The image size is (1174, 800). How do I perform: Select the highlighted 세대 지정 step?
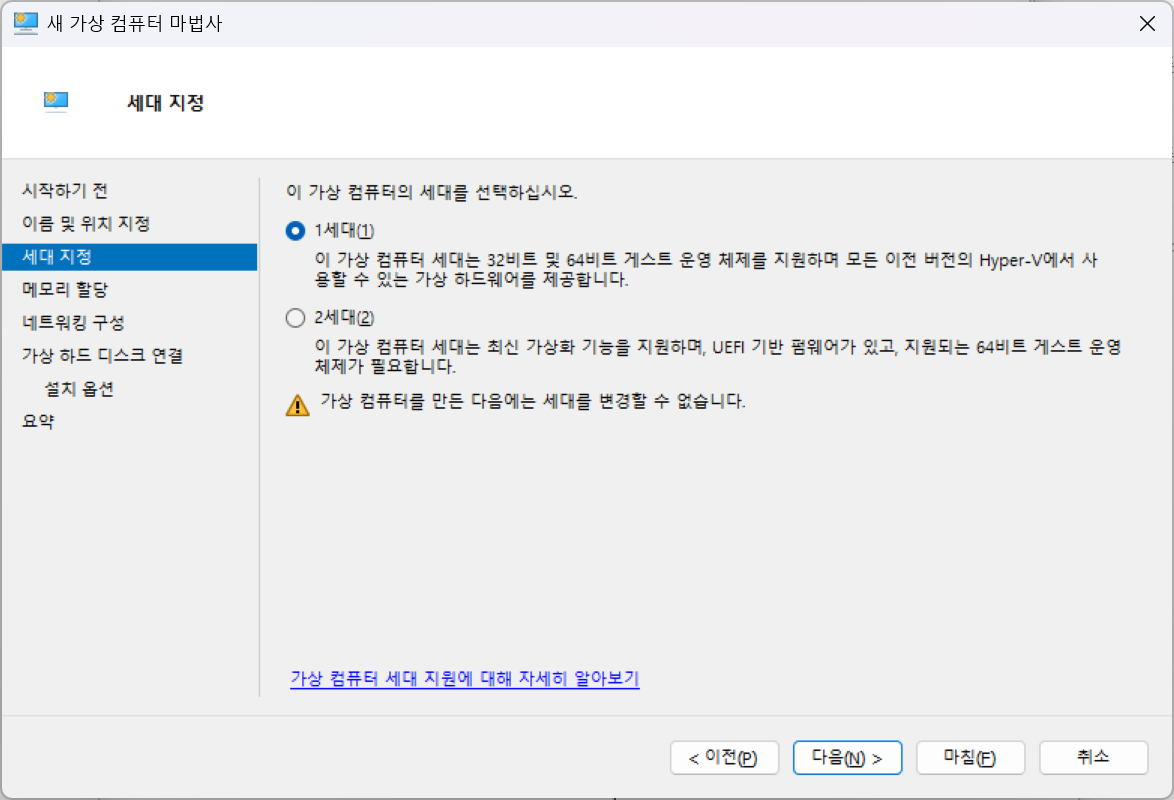(130, 257)
